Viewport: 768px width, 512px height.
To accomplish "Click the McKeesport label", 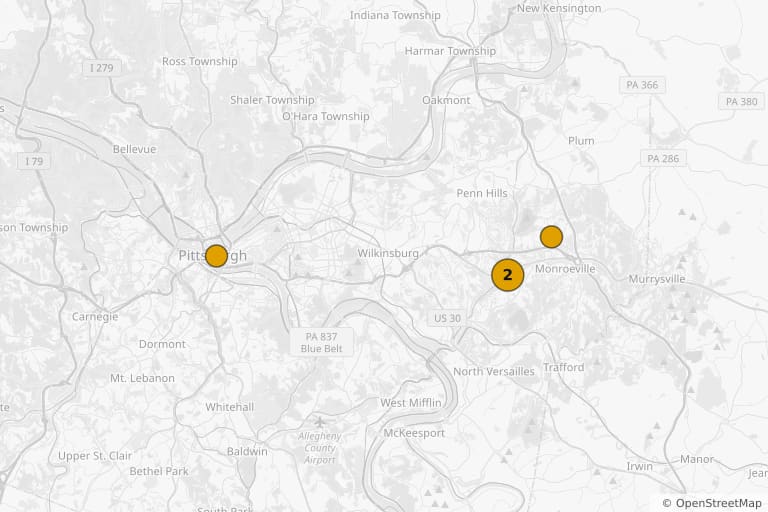I will click(x=414, y=433).
